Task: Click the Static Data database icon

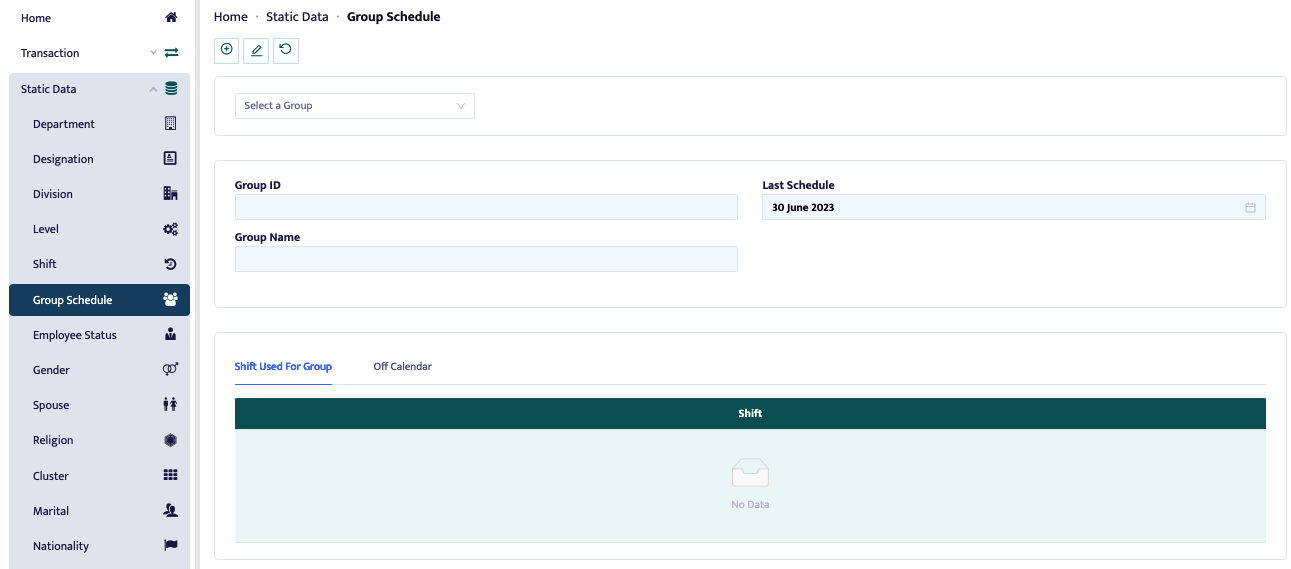Action: tap(171, 89)
